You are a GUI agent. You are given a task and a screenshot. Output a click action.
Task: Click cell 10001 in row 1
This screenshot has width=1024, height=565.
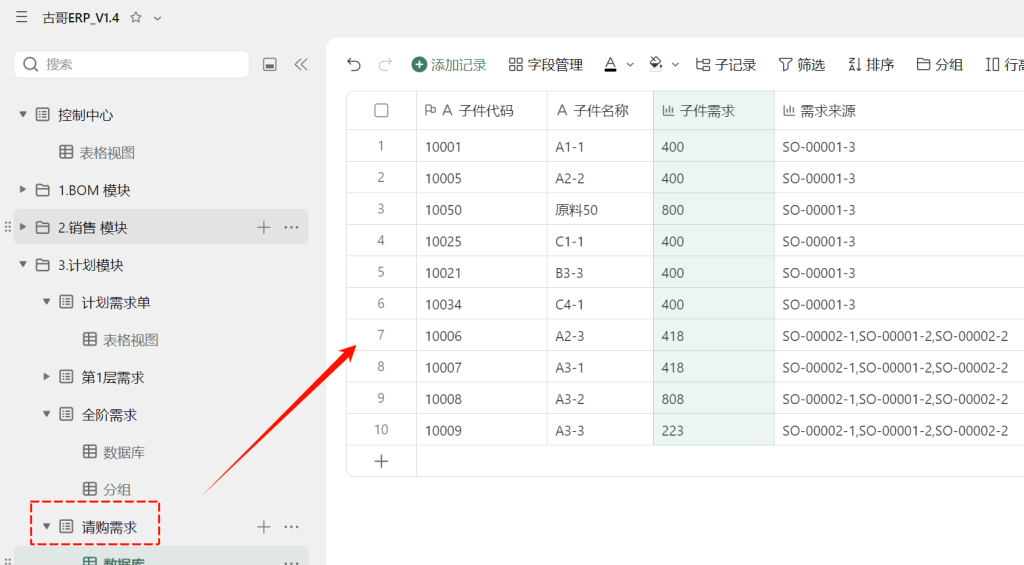pyautogui.click(x=482, y=146)
